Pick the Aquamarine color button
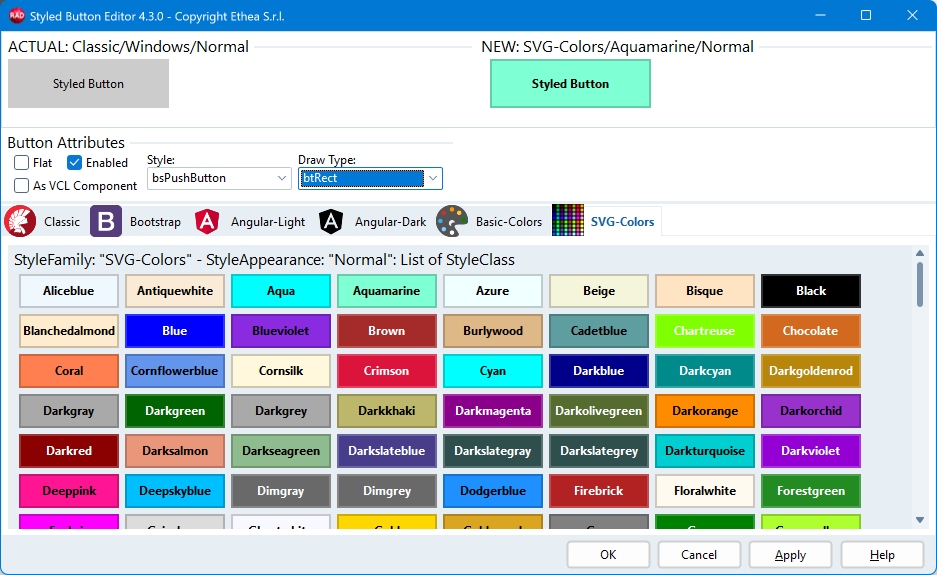Viewport: 937px width, 575px height. [387, 291]
